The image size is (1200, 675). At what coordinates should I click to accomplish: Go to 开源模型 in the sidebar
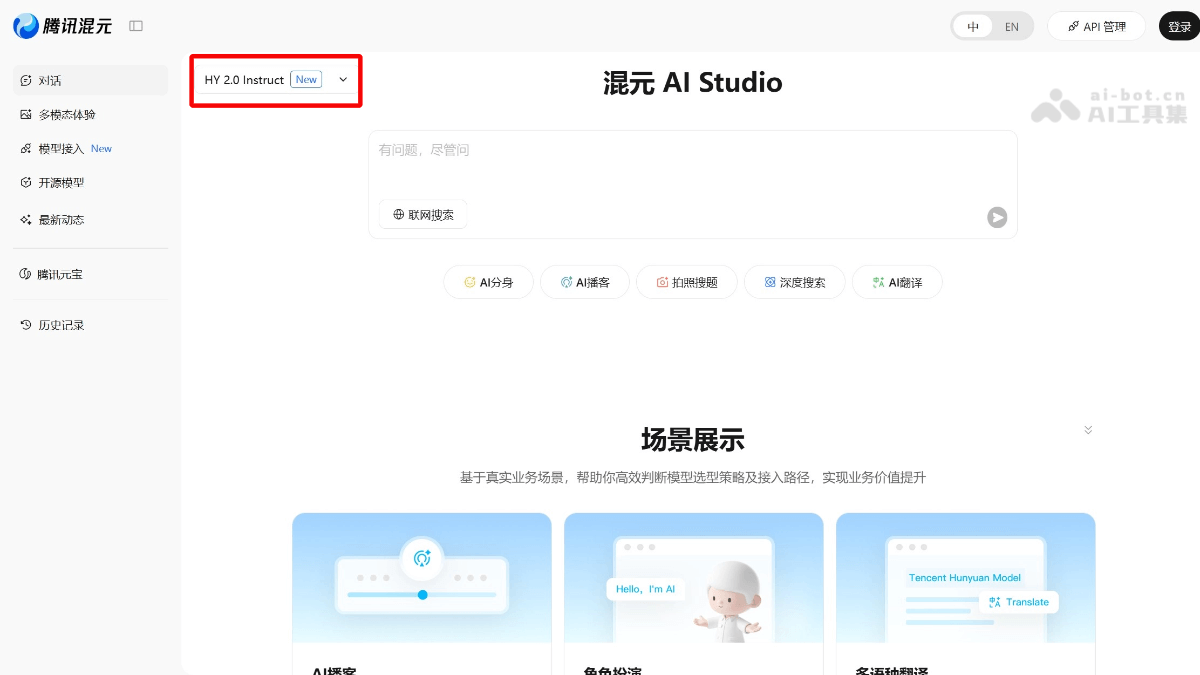point(60,182)
